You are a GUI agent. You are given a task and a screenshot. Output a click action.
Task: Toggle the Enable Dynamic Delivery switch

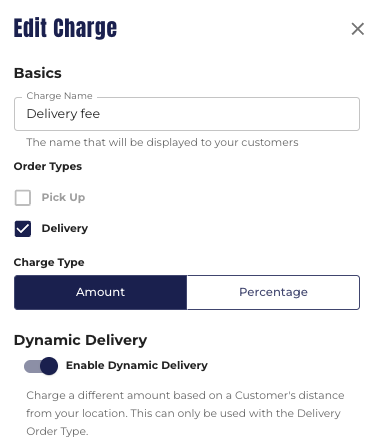tap(41, 366)
